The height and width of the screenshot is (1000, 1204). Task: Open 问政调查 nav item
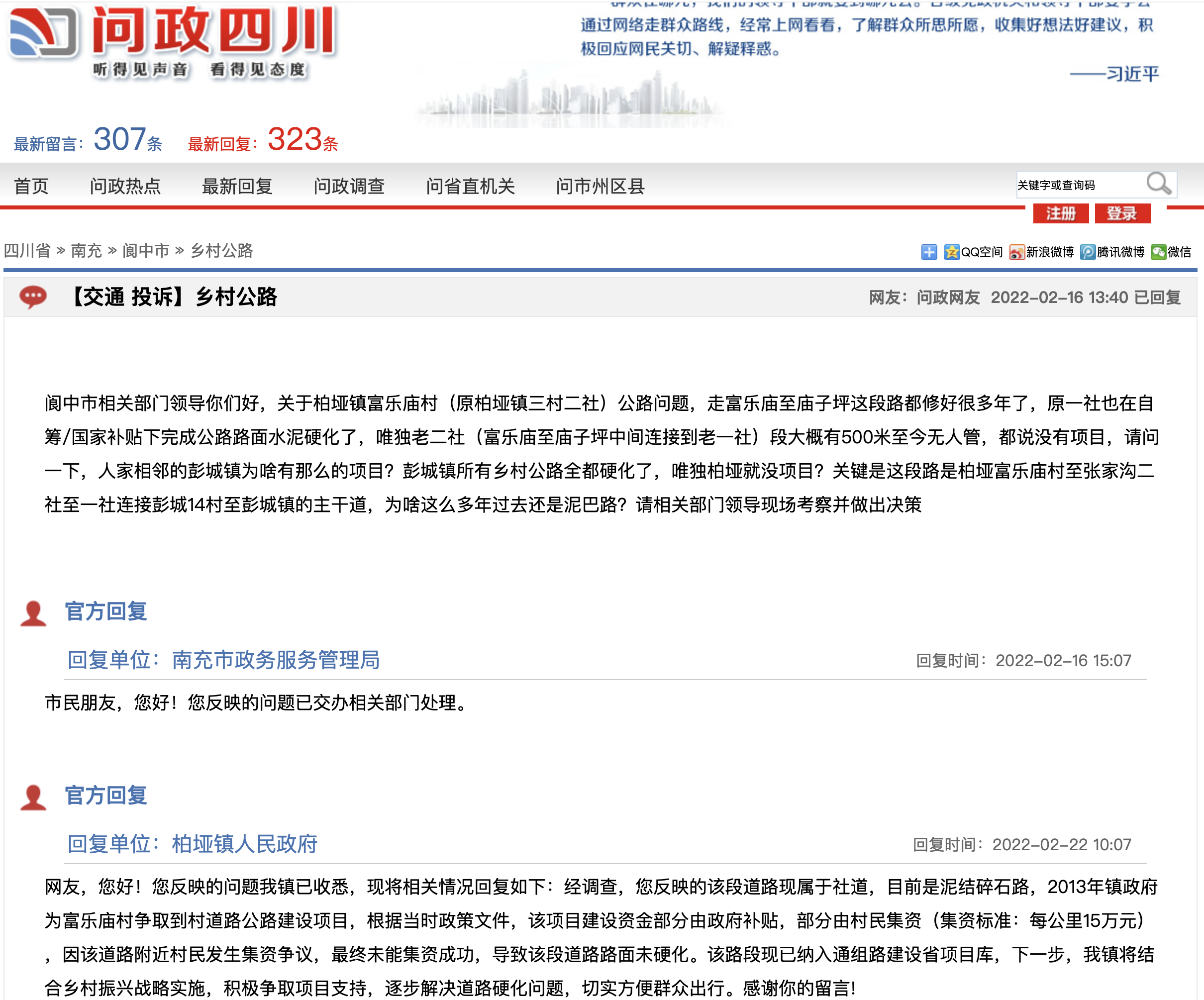click(349, 187)
